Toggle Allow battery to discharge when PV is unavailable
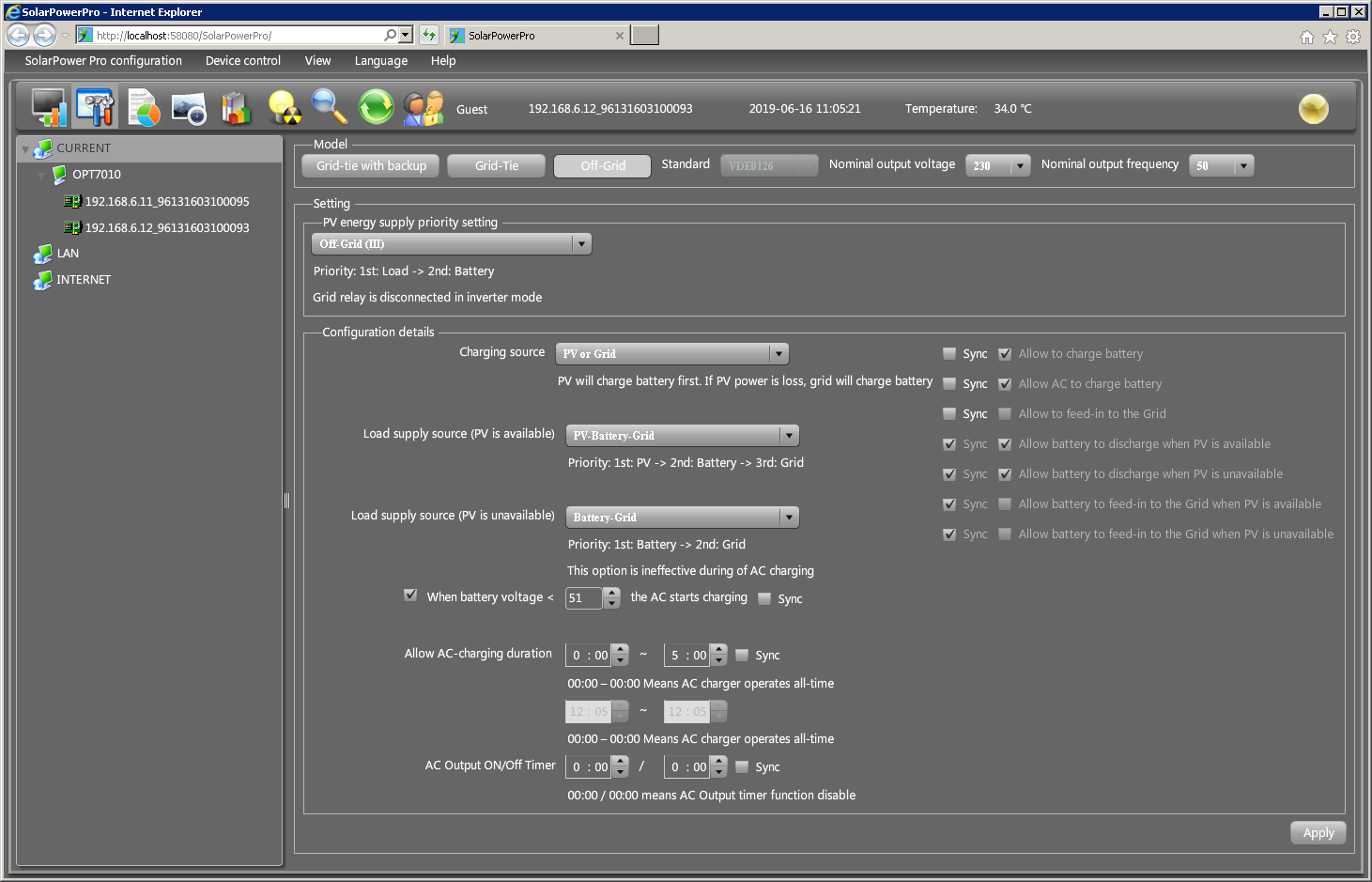This screenshot has height=882, width=1372. click(1005, 474)
